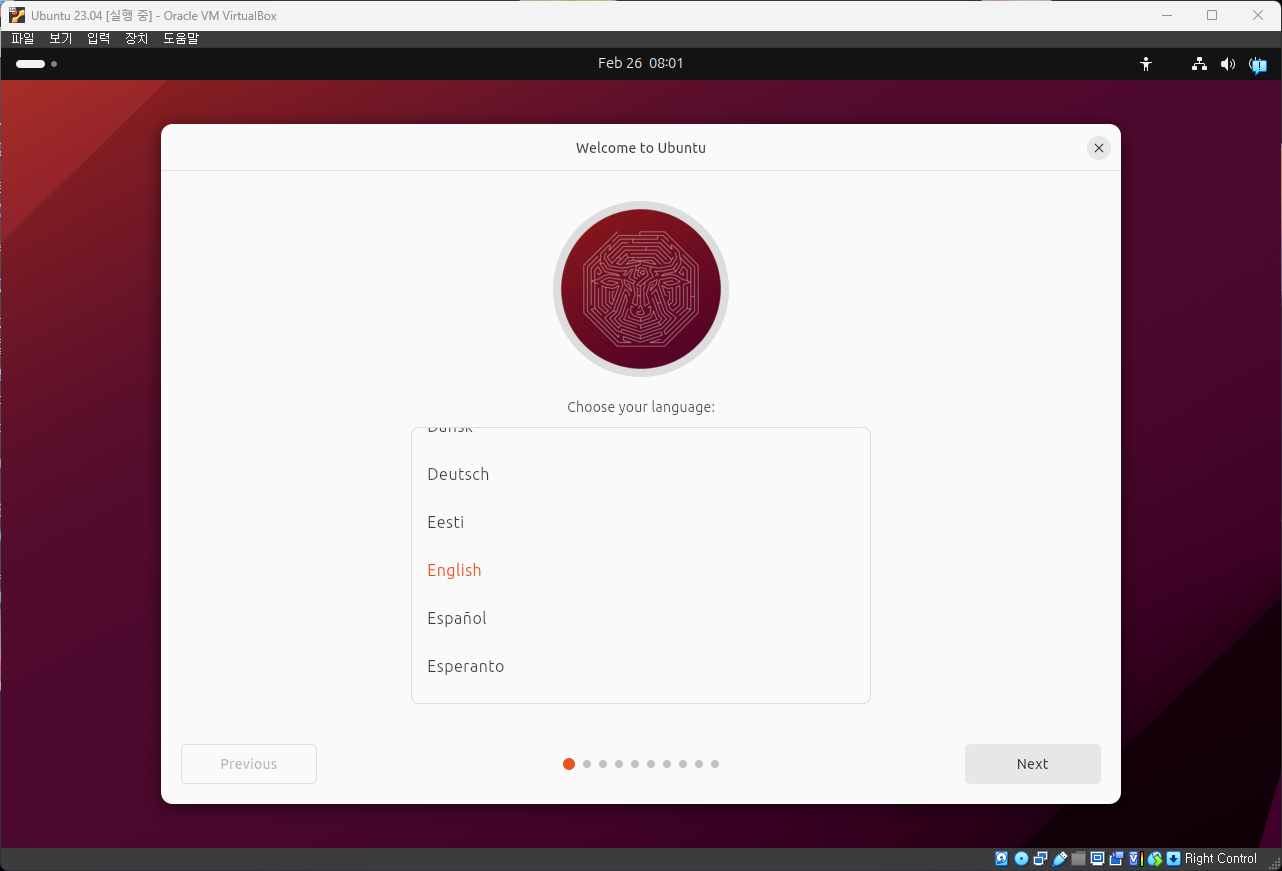Click the volume speaker icon in top bar
Viewport: 1282px width, 871px height.
[1228, 64]
